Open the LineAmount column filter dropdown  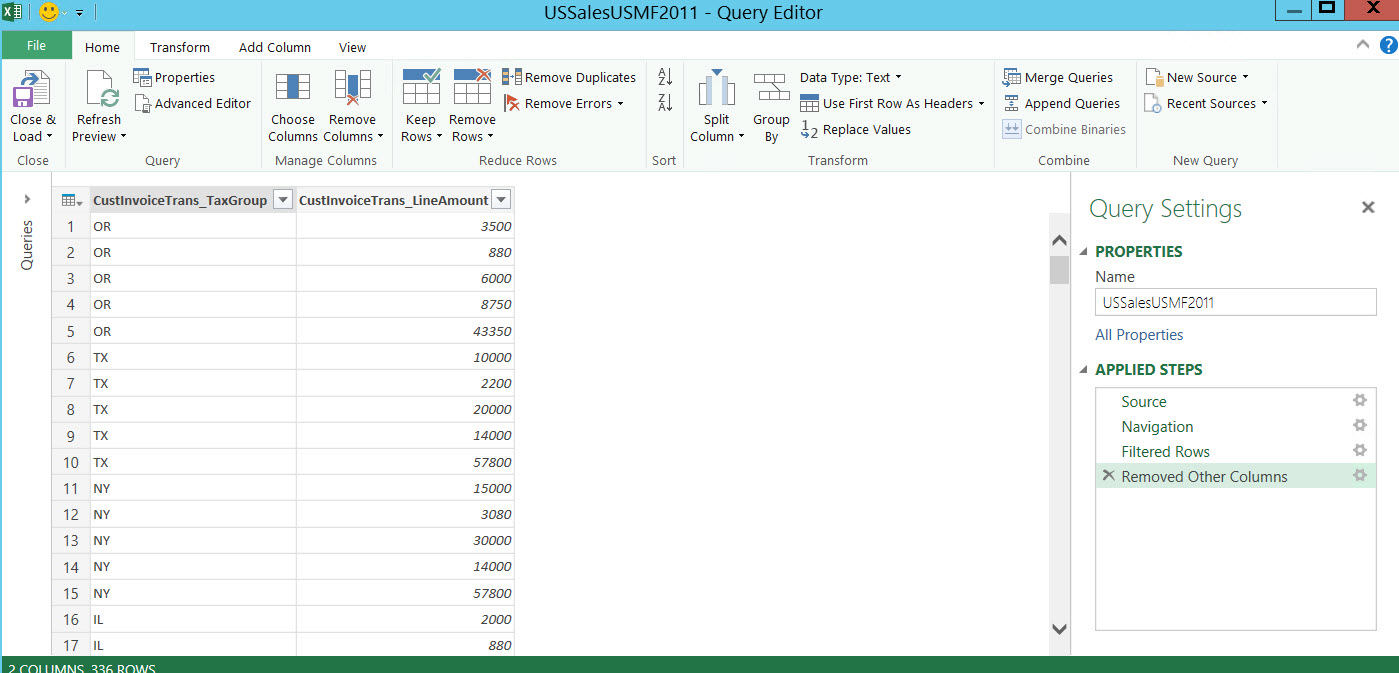click(x=502, y=200)
